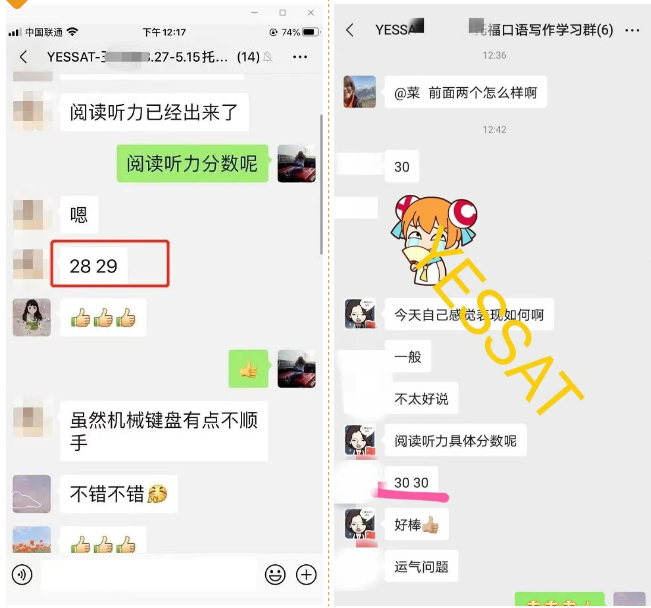Select the highlighted "28 29" message
This screenshot has height=608, width=651.
(x=94, y=266)
